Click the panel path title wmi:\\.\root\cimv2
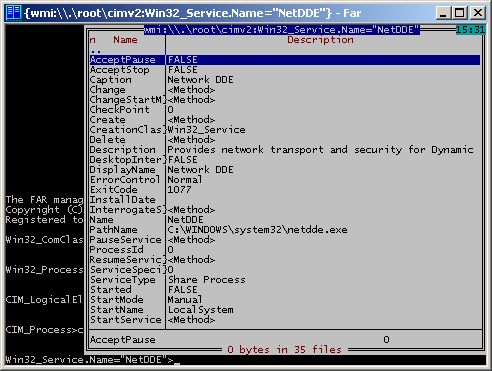The image size is (492, 371). (282, 30)
